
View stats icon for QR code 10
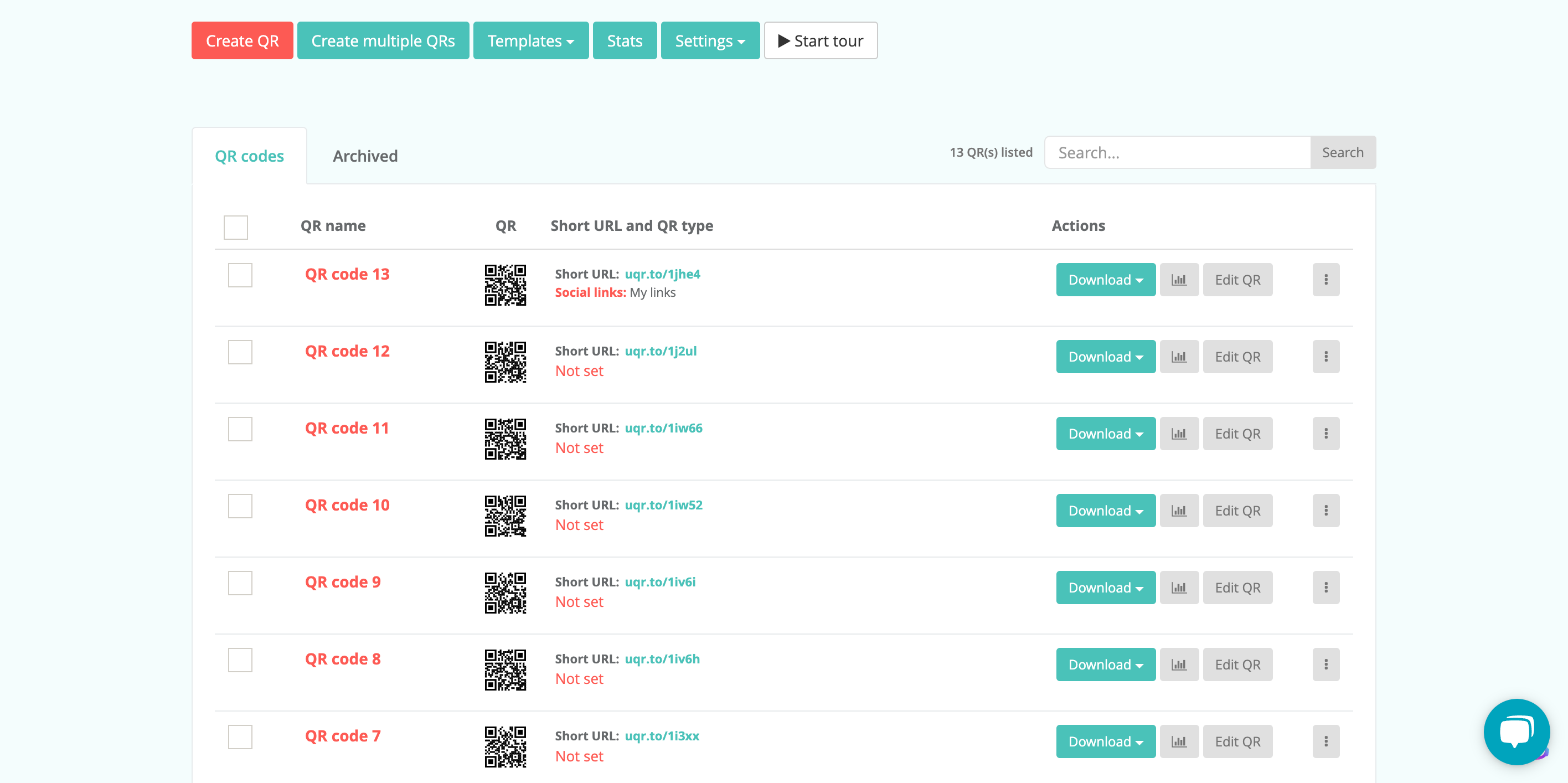1179,510
